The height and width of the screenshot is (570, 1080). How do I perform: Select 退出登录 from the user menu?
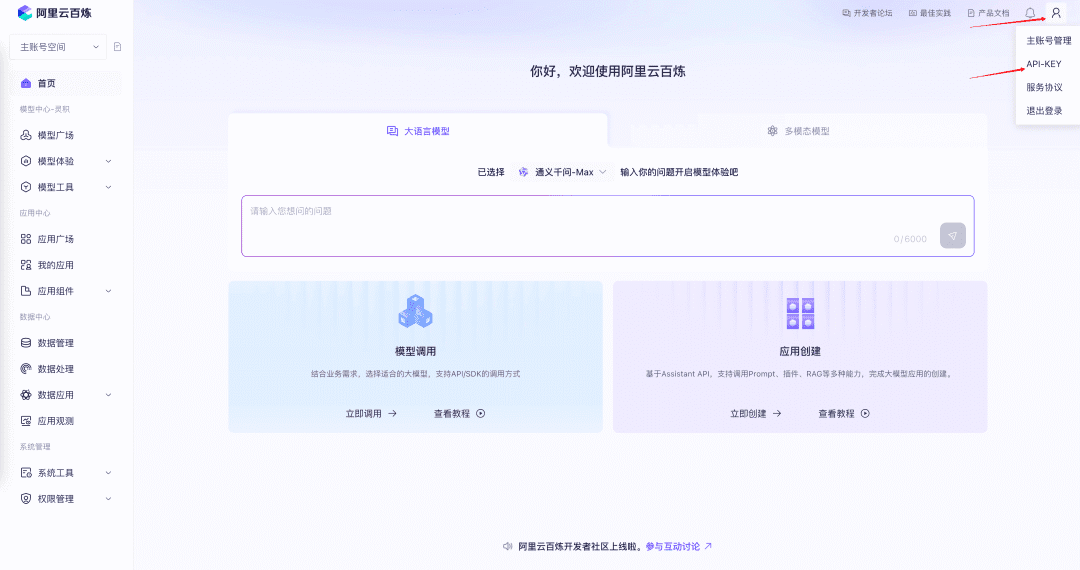coord(1044,111)
